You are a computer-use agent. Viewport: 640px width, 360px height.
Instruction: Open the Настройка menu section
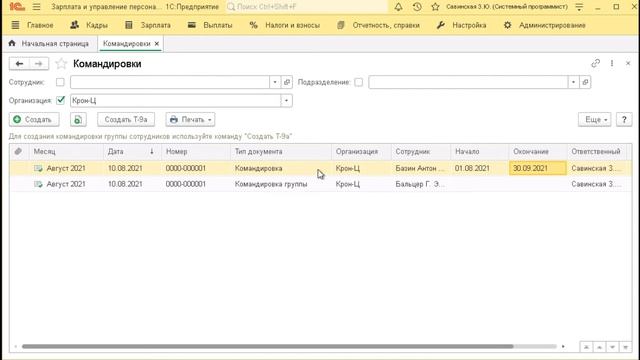461,25
